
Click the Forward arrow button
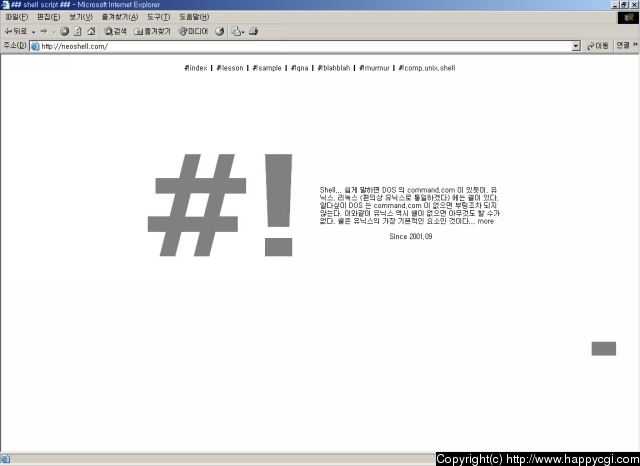pos(43,31)
